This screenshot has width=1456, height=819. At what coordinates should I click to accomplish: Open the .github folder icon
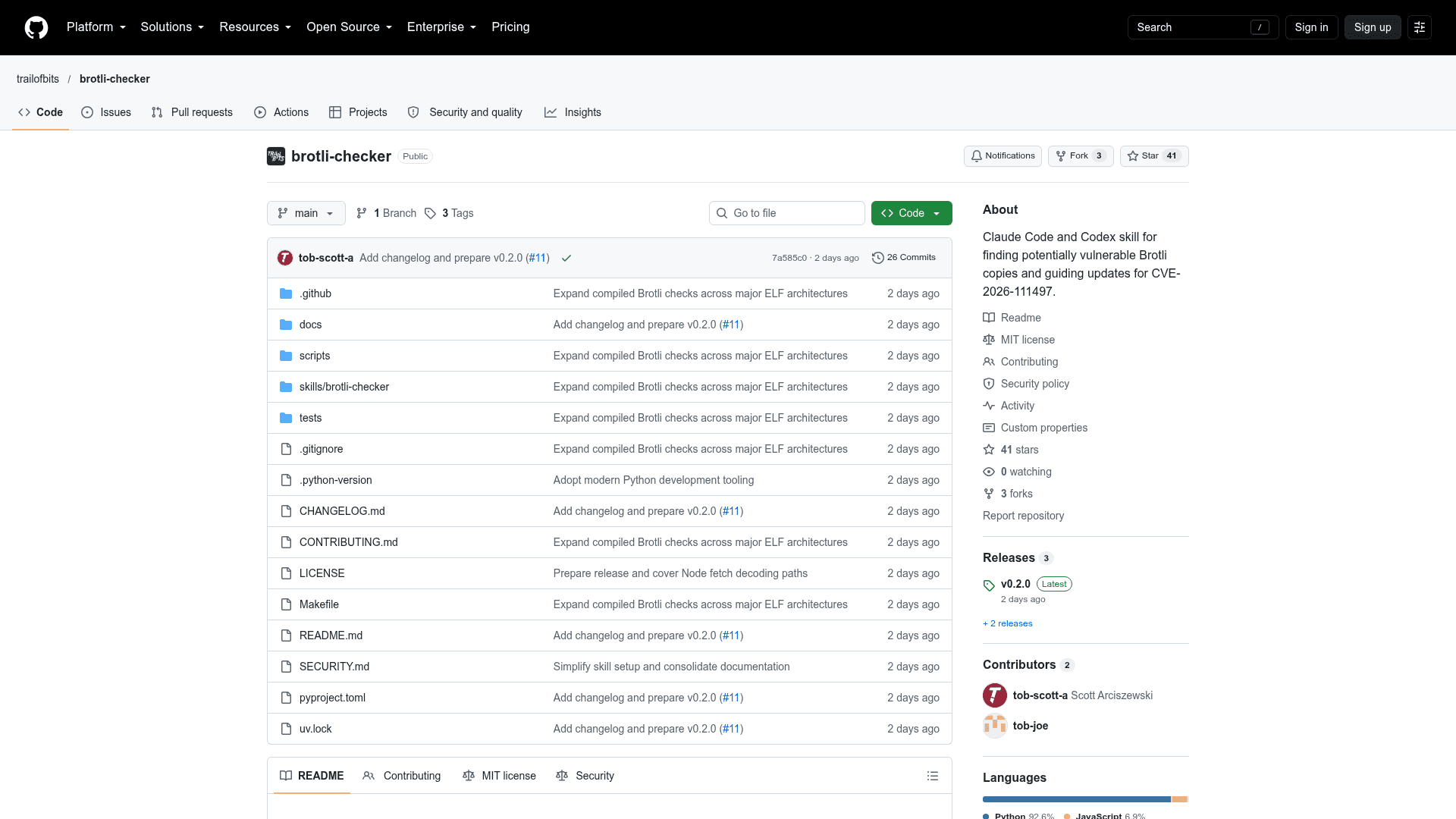286,293
